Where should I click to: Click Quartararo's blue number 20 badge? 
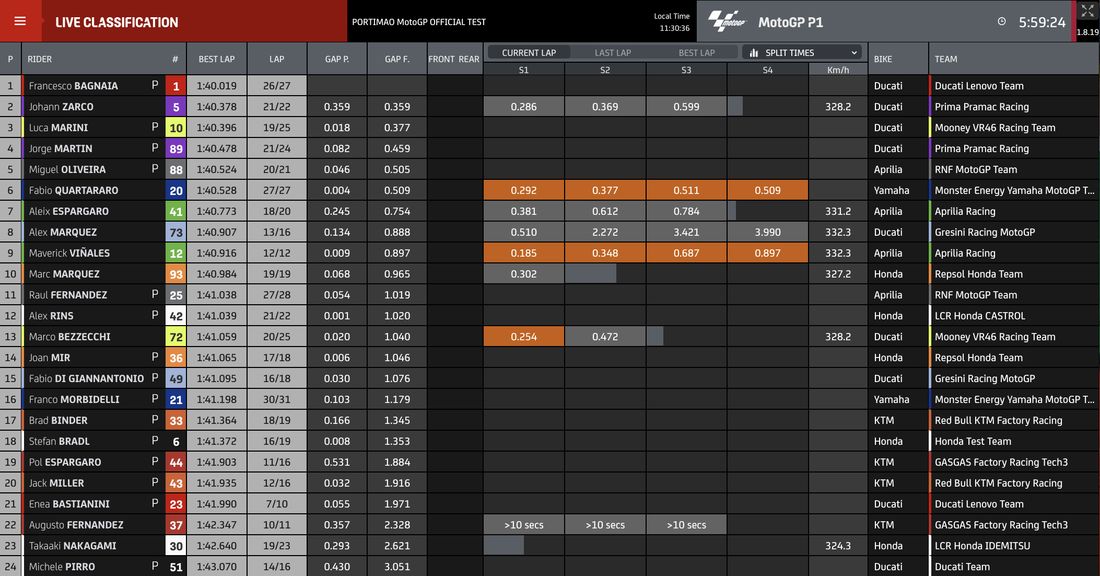(175, 190)
